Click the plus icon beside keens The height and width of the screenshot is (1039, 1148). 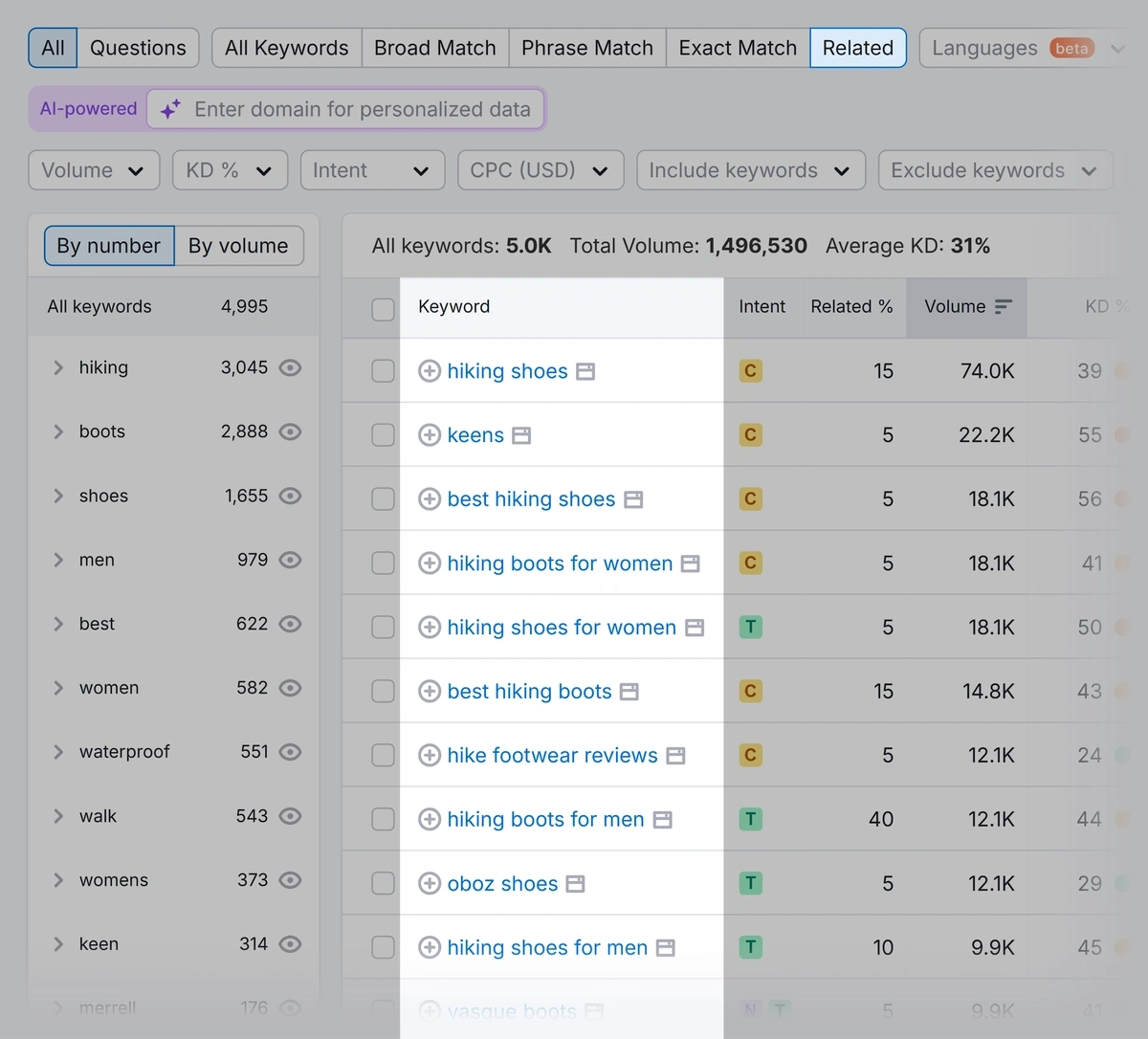tap(430, 435)
